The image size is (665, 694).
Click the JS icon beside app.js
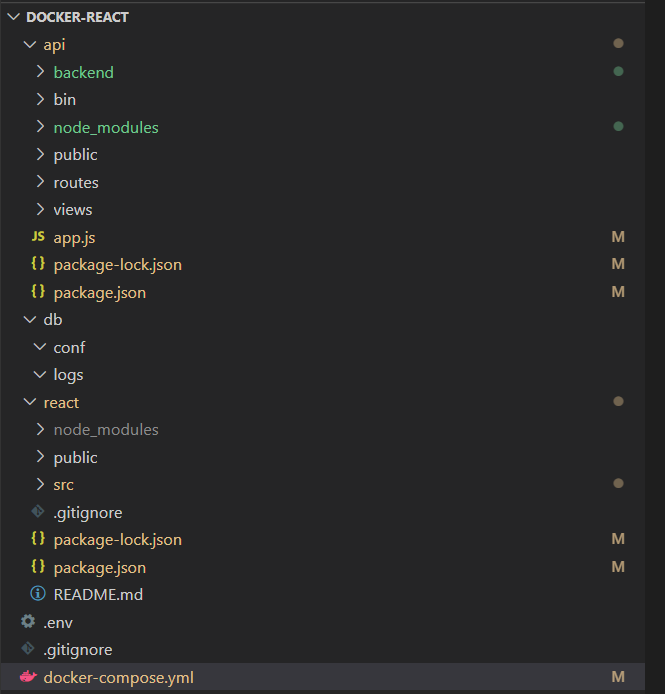tap(38, 237)
